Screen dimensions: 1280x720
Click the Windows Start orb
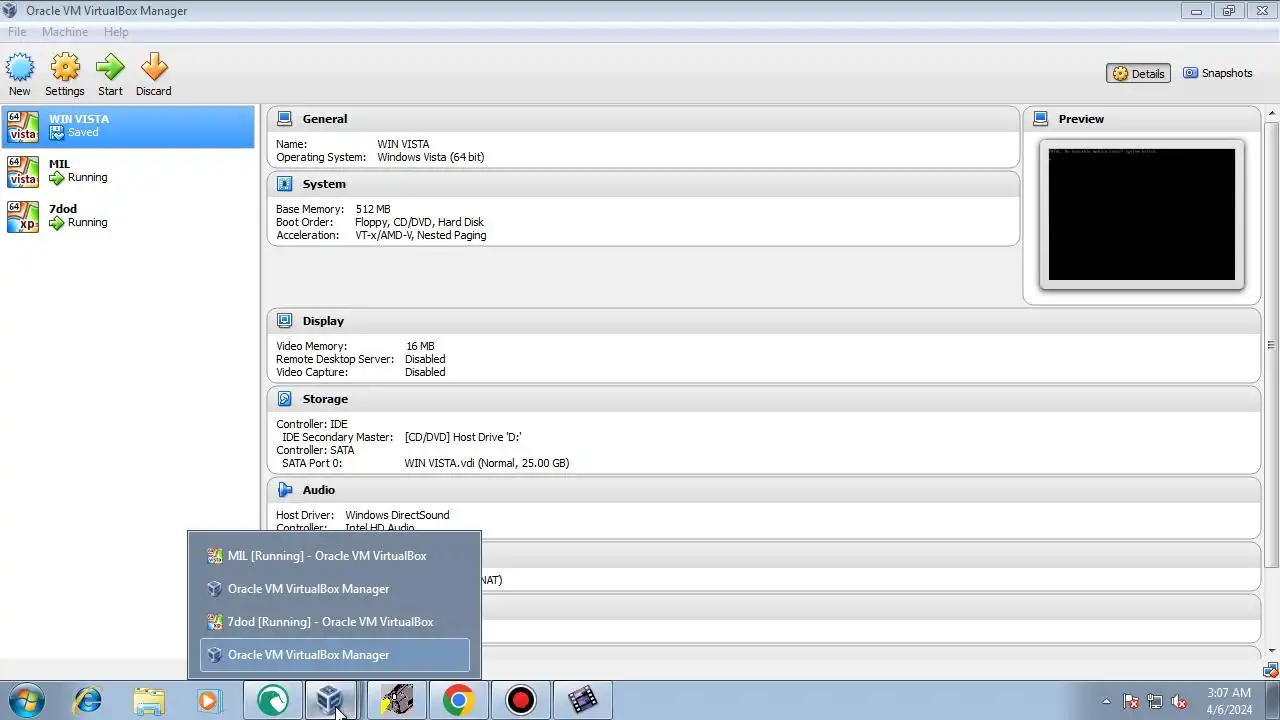[x=26, y=700]
